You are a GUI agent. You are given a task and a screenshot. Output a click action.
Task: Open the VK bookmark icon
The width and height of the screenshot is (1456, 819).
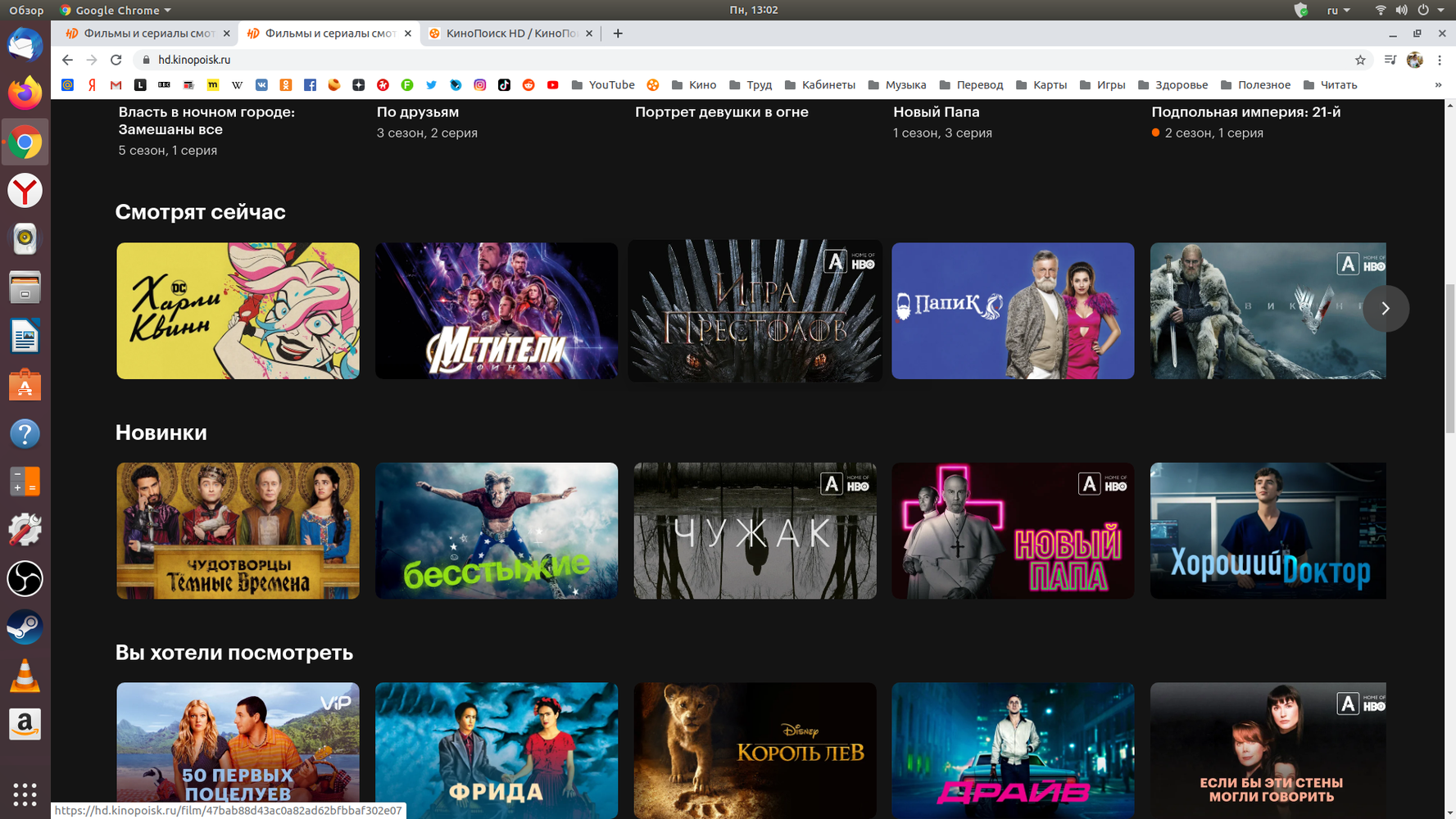[261, 85]
